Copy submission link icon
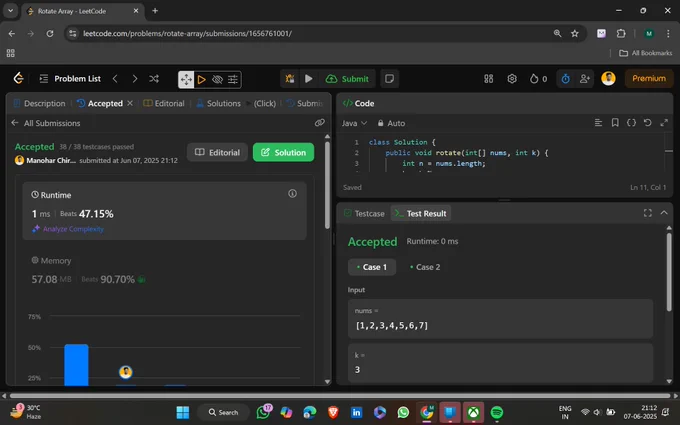The height and width of the screenshot is (425, 680). click(x=320, y=123)
